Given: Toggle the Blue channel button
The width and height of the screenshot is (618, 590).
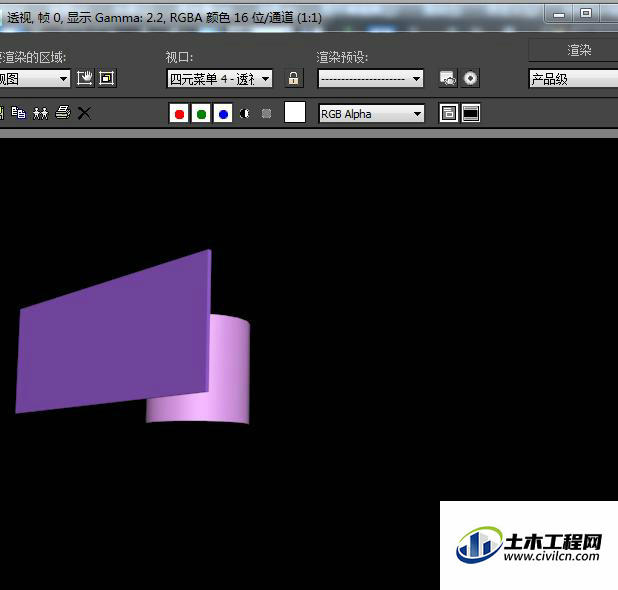Looking at the screenshot, I should 223,114.
